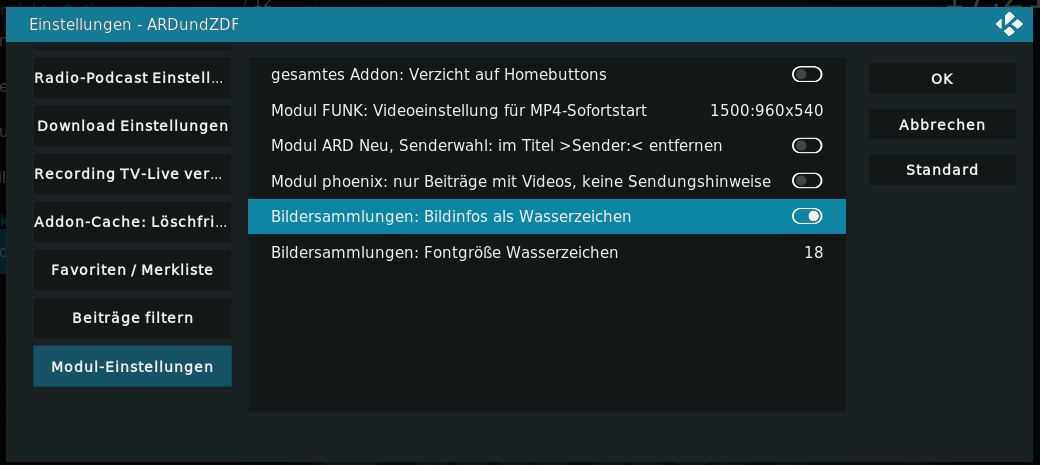
Task: Change FUNK video setting 1500:960x540
Action: click(766, 110)
